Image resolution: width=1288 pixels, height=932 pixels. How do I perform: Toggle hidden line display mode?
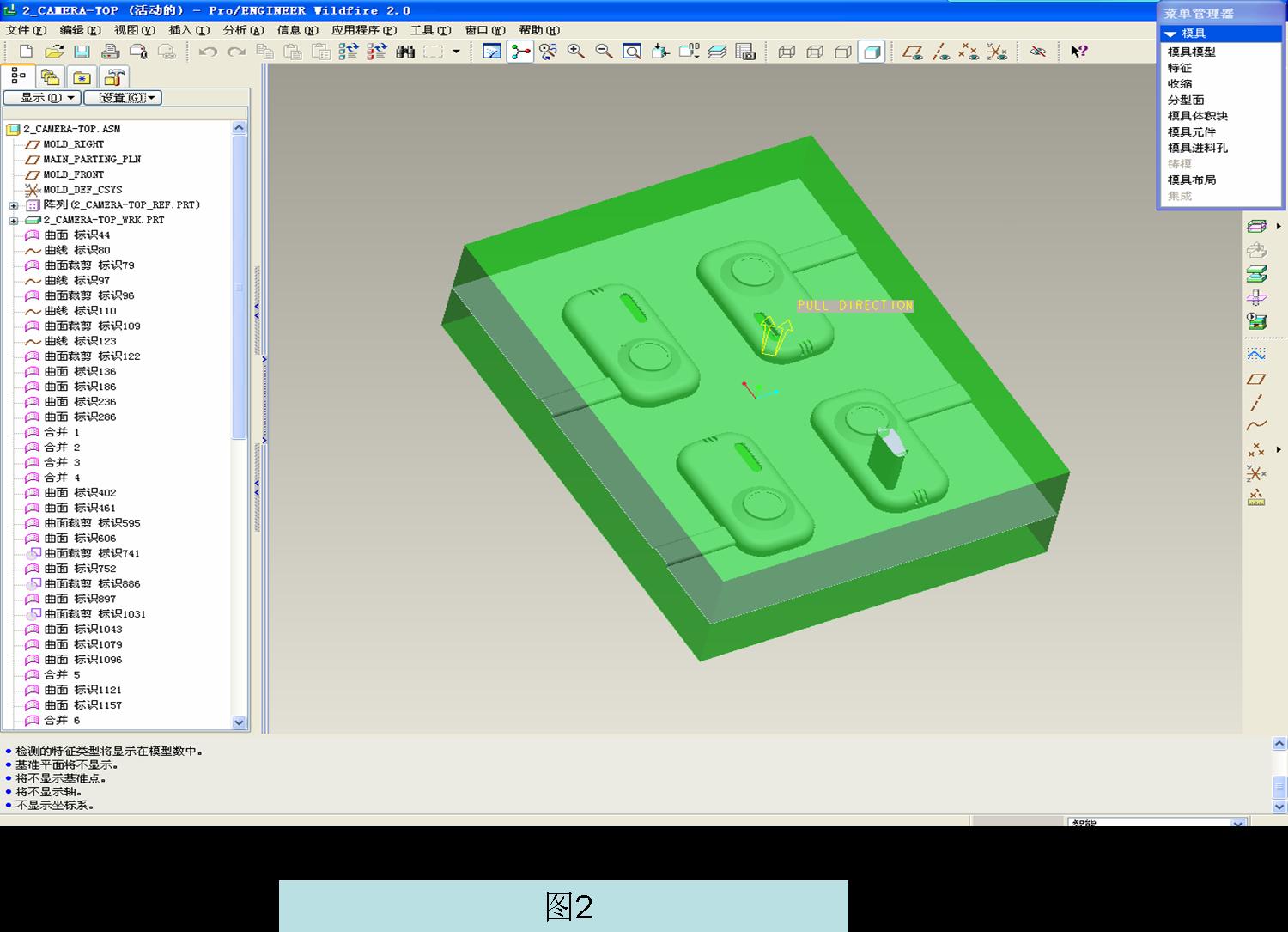815,52
